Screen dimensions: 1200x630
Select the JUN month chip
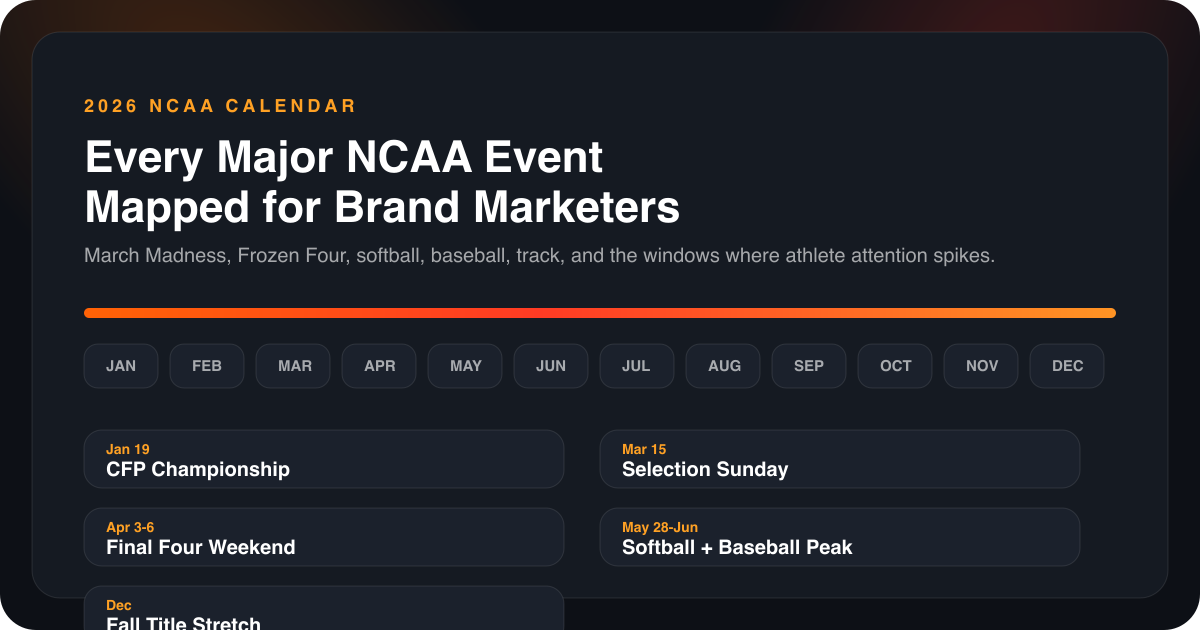pos(551,366)
